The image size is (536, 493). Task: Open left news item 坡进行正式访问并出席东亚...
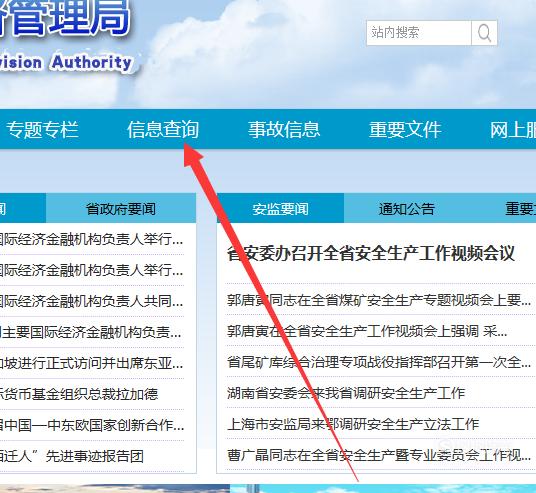pos(91,363)
